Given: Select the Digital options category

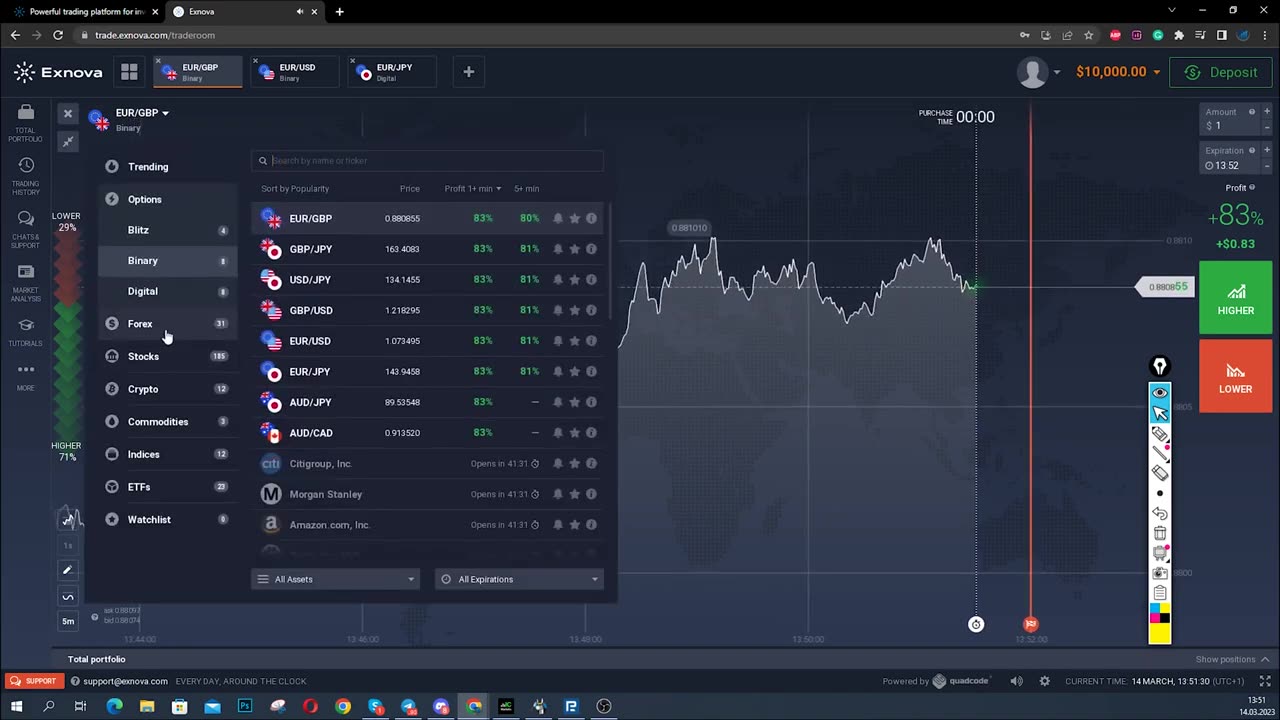Looking at the screenshot, I should point(167,291).
